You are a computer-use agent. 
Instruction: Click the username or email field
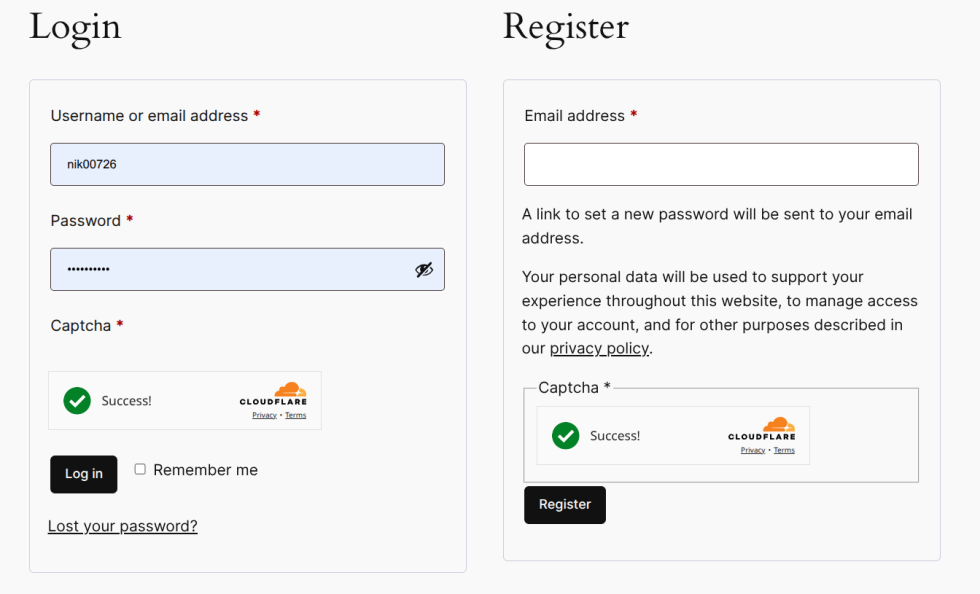tap(247, 164)
